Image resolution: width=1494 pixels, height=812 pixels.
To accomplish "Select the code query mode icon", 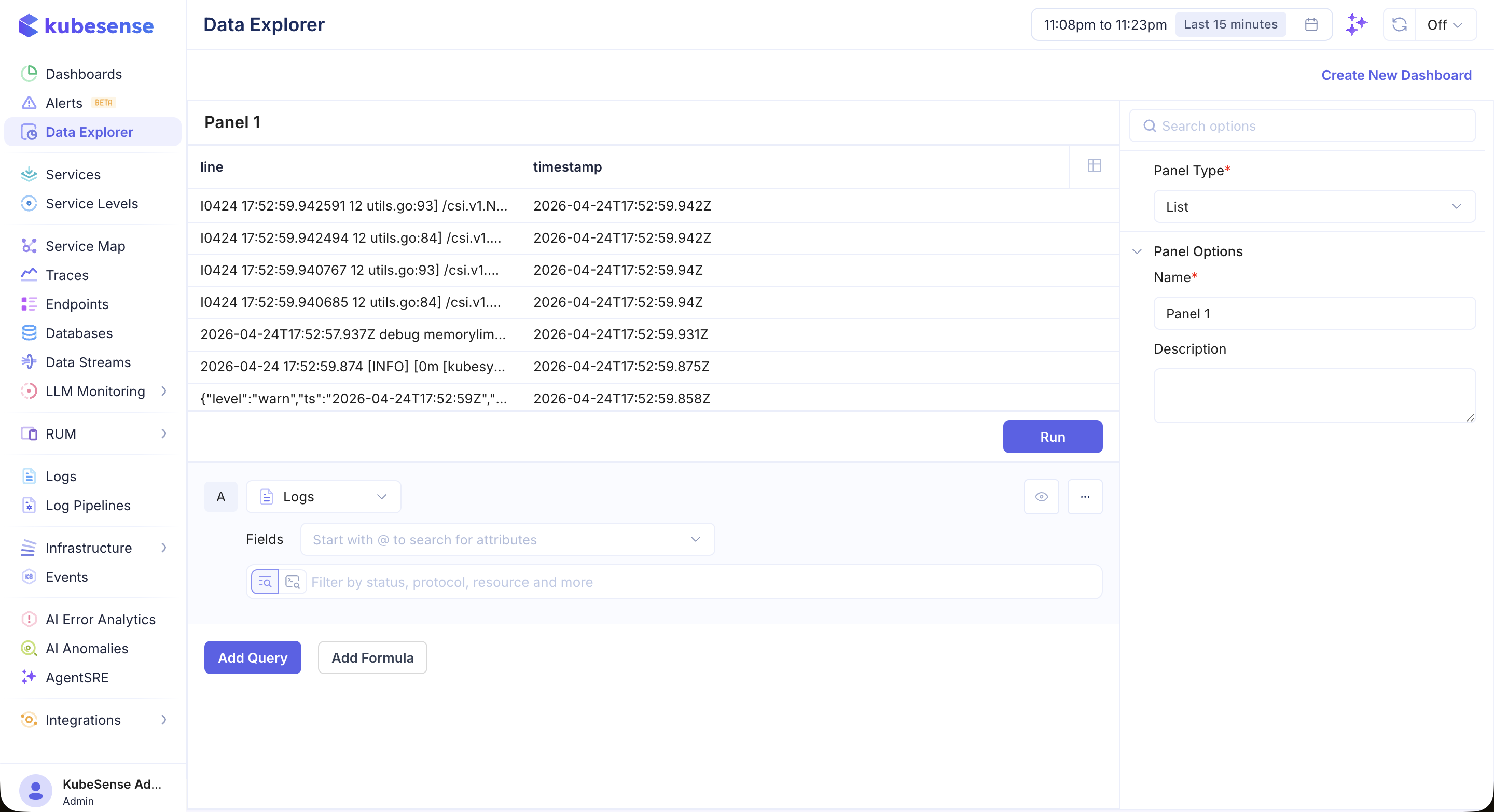I will click(293, 582).
